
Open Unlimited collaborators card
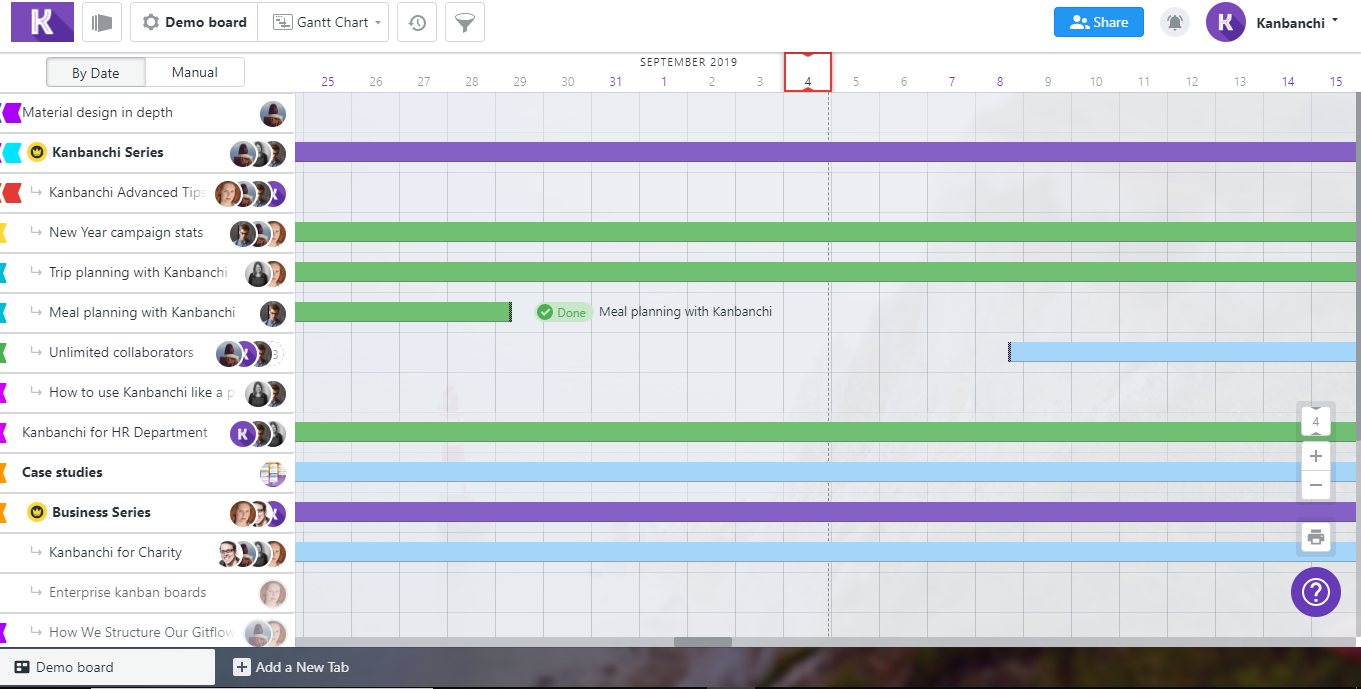coord(121,353)
